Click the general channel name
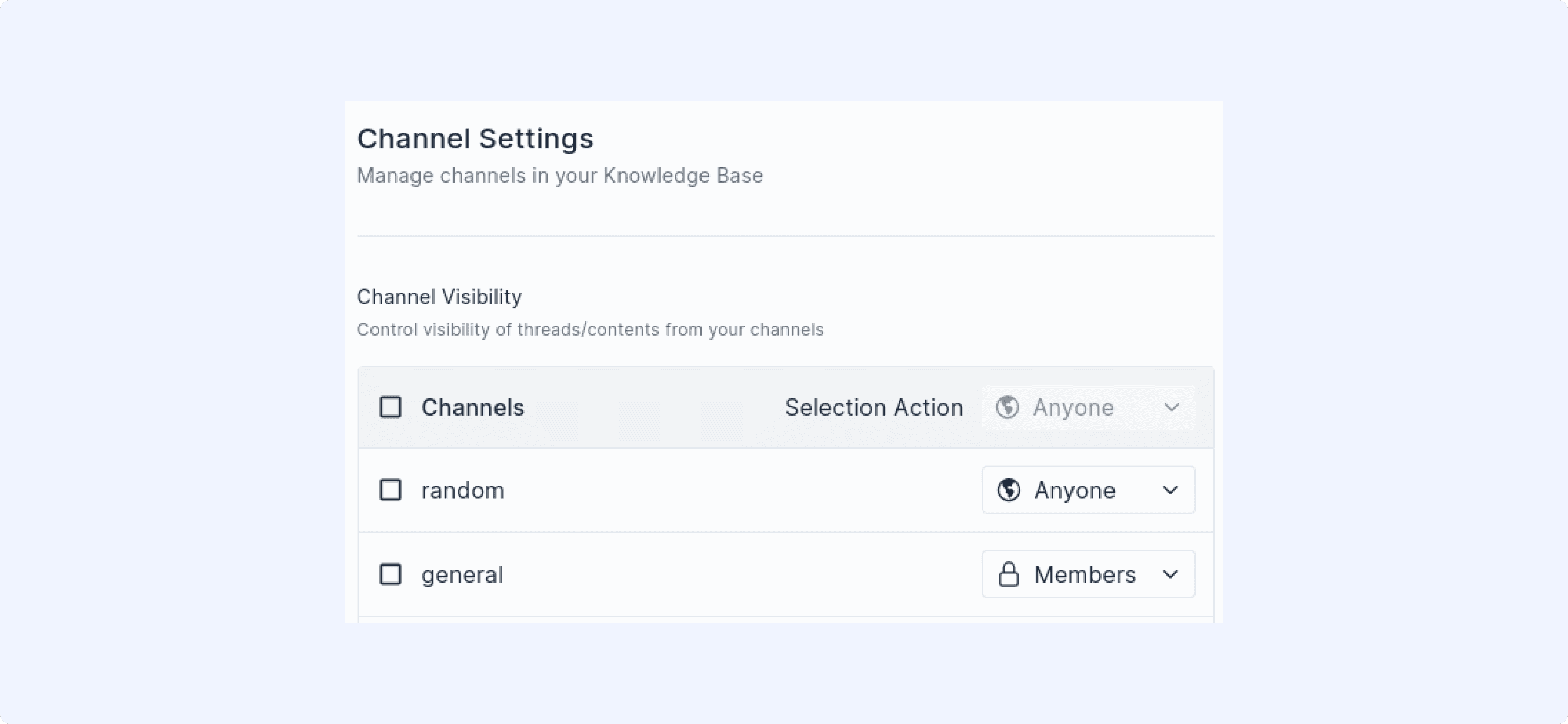This screenshot has width=1568, height=724. pos(462,574)
